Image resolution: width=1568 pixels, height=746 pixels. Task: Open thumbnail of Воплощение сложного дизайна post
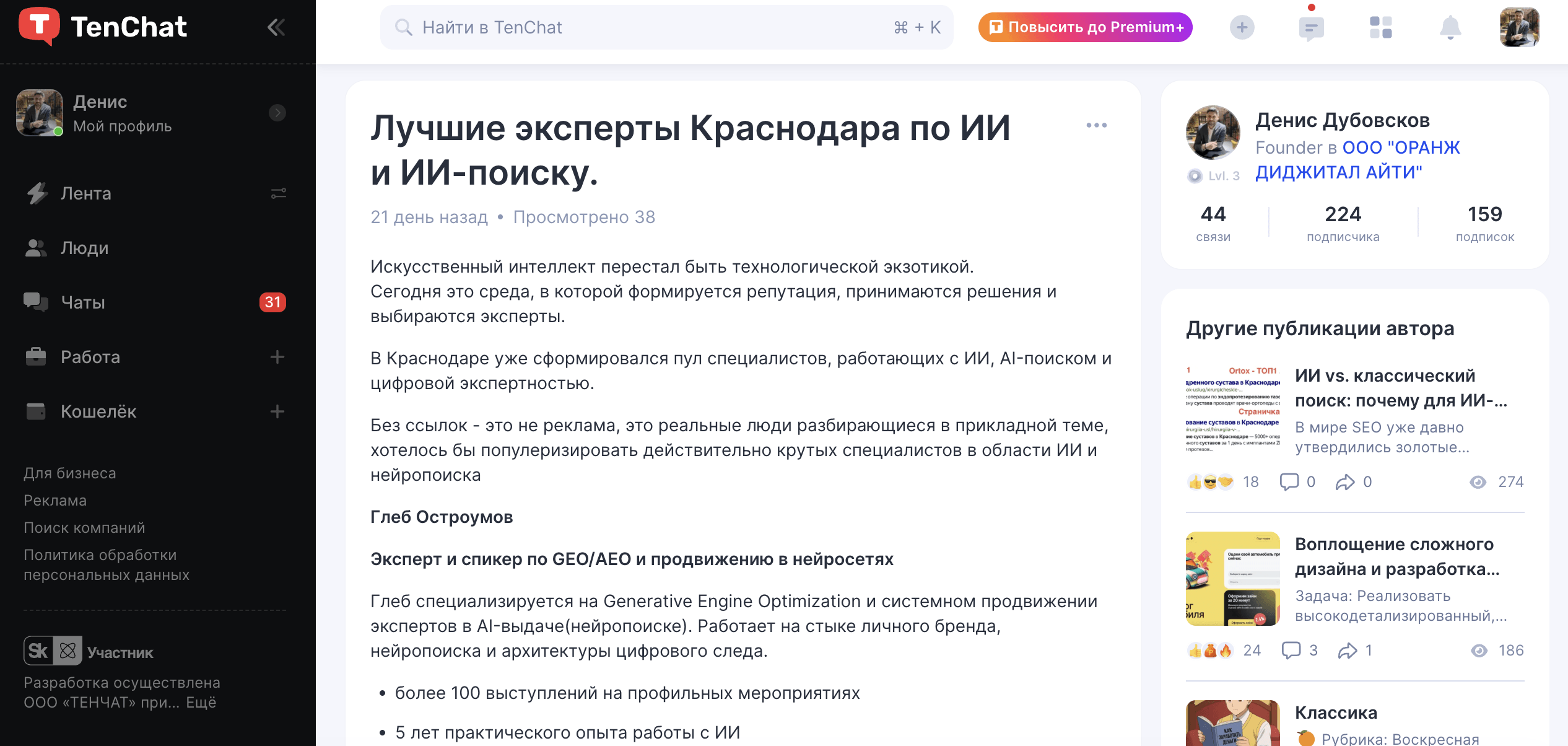point(1232,579)
